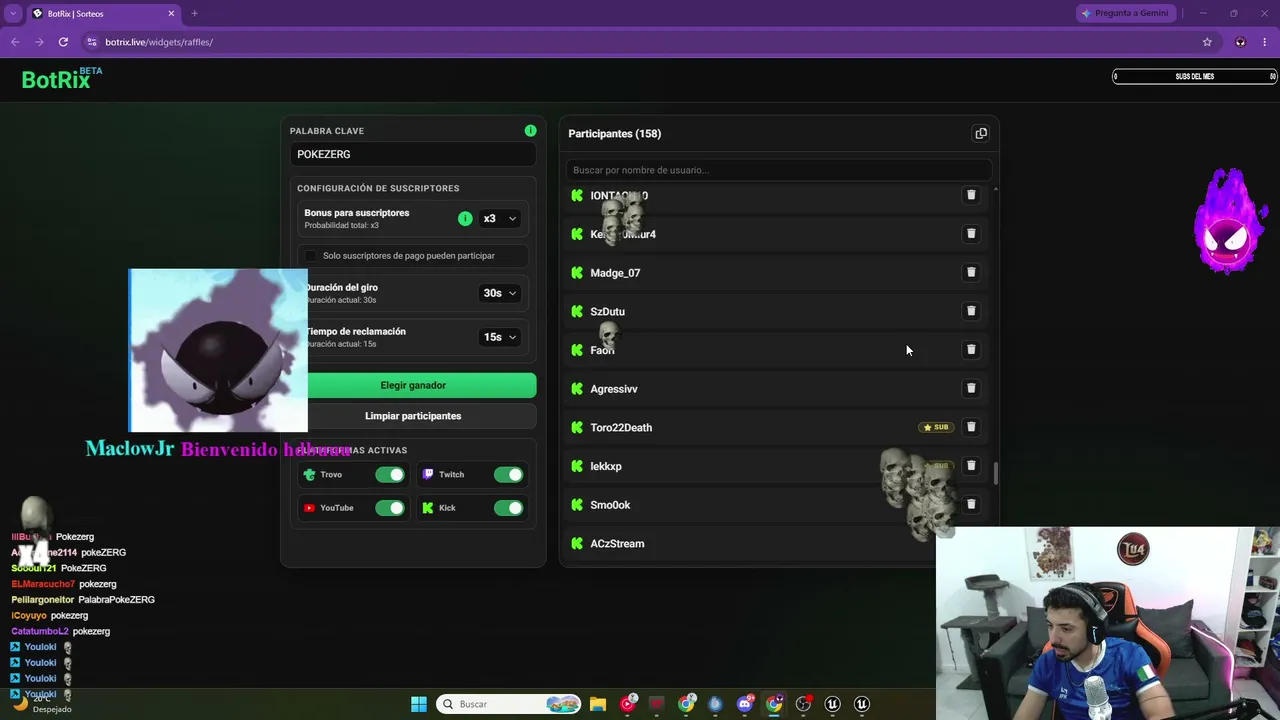Click 'Limpiar participantes' button
This screenshot has width=1280, height=720.
click(413, 416)
